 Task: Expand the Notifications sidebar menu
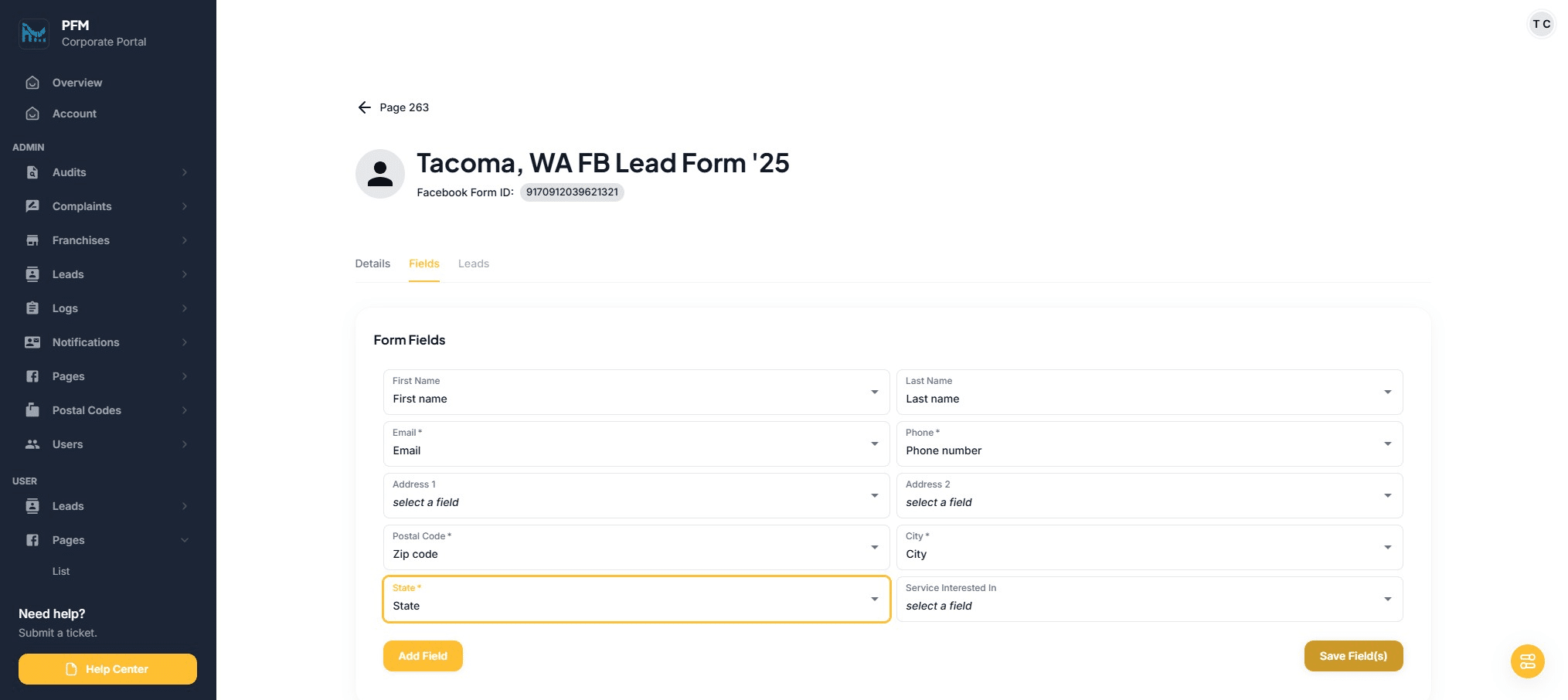[185, 342]
